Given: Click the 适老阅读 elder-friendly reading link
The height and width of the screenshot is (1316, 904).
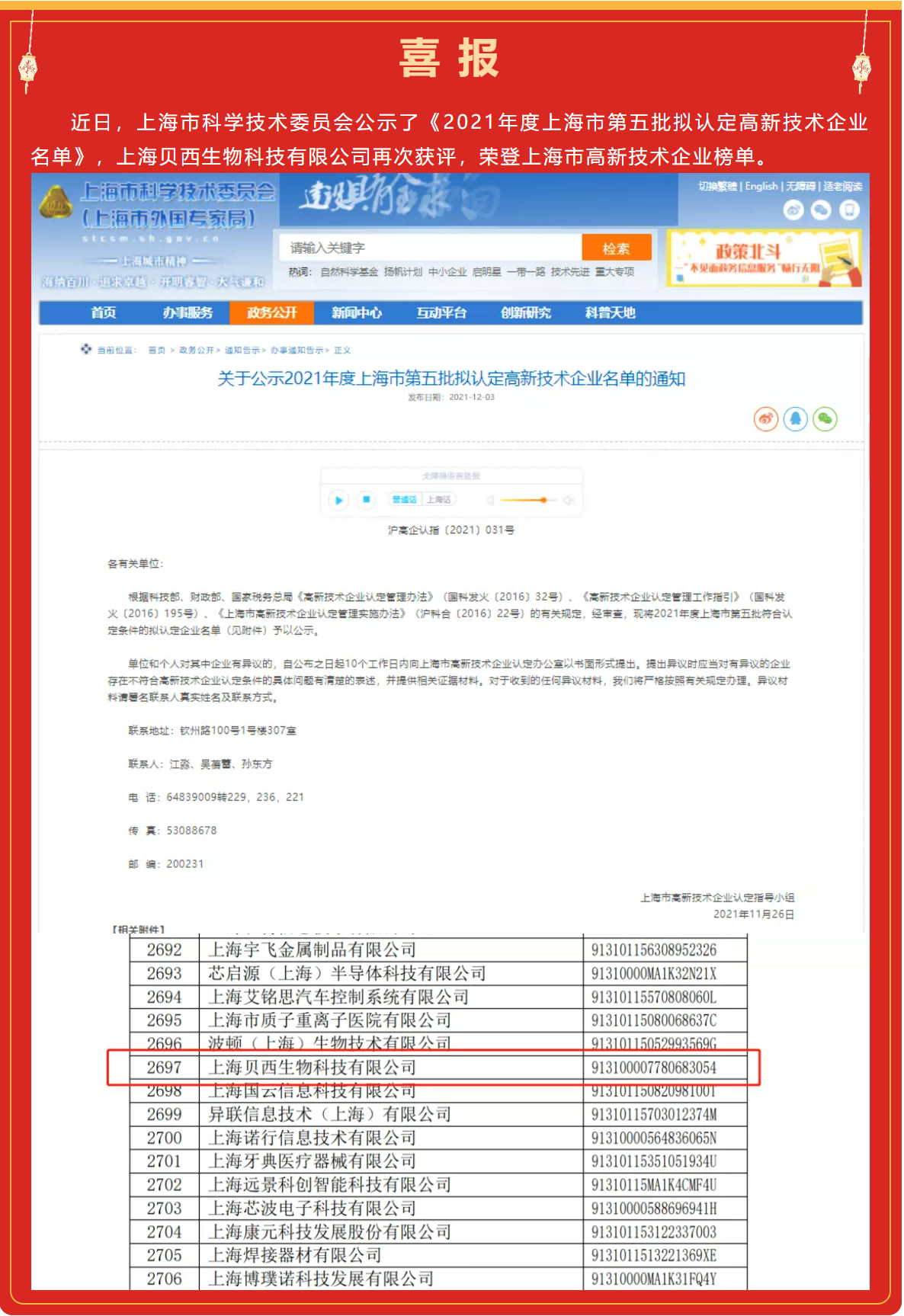Looking at the screenshot, I should (x=842, y=187).
